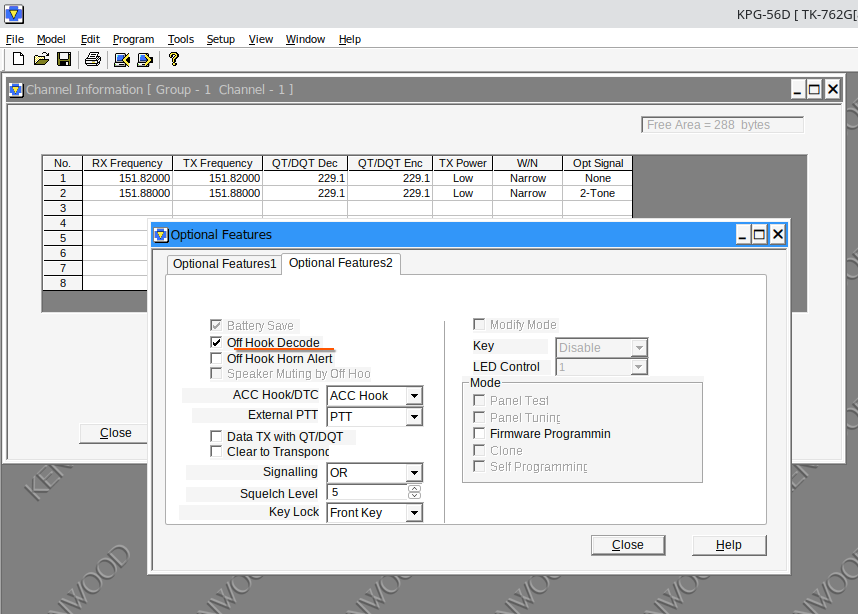Enable the Off Hook Horn Alert checkbox
This screenshot has height=614, width=858.
coord(216,358)
